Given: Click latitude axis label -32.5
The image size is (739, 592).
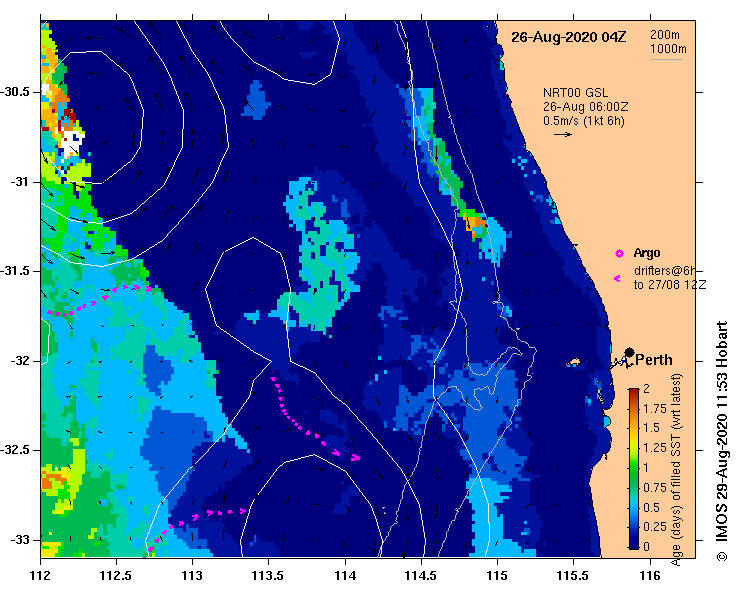Looking at the screenshot, I should (14, 450).
